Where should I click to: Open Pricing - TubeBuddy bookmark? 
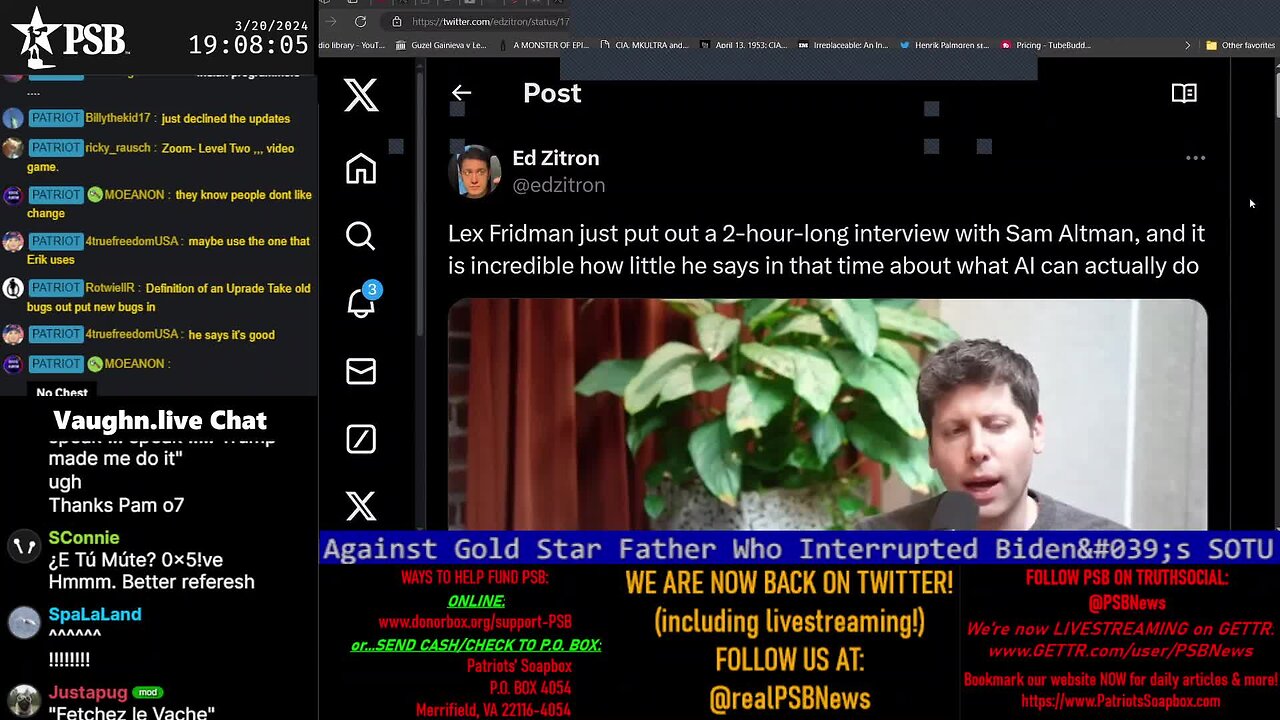(x=1045, y=45)
